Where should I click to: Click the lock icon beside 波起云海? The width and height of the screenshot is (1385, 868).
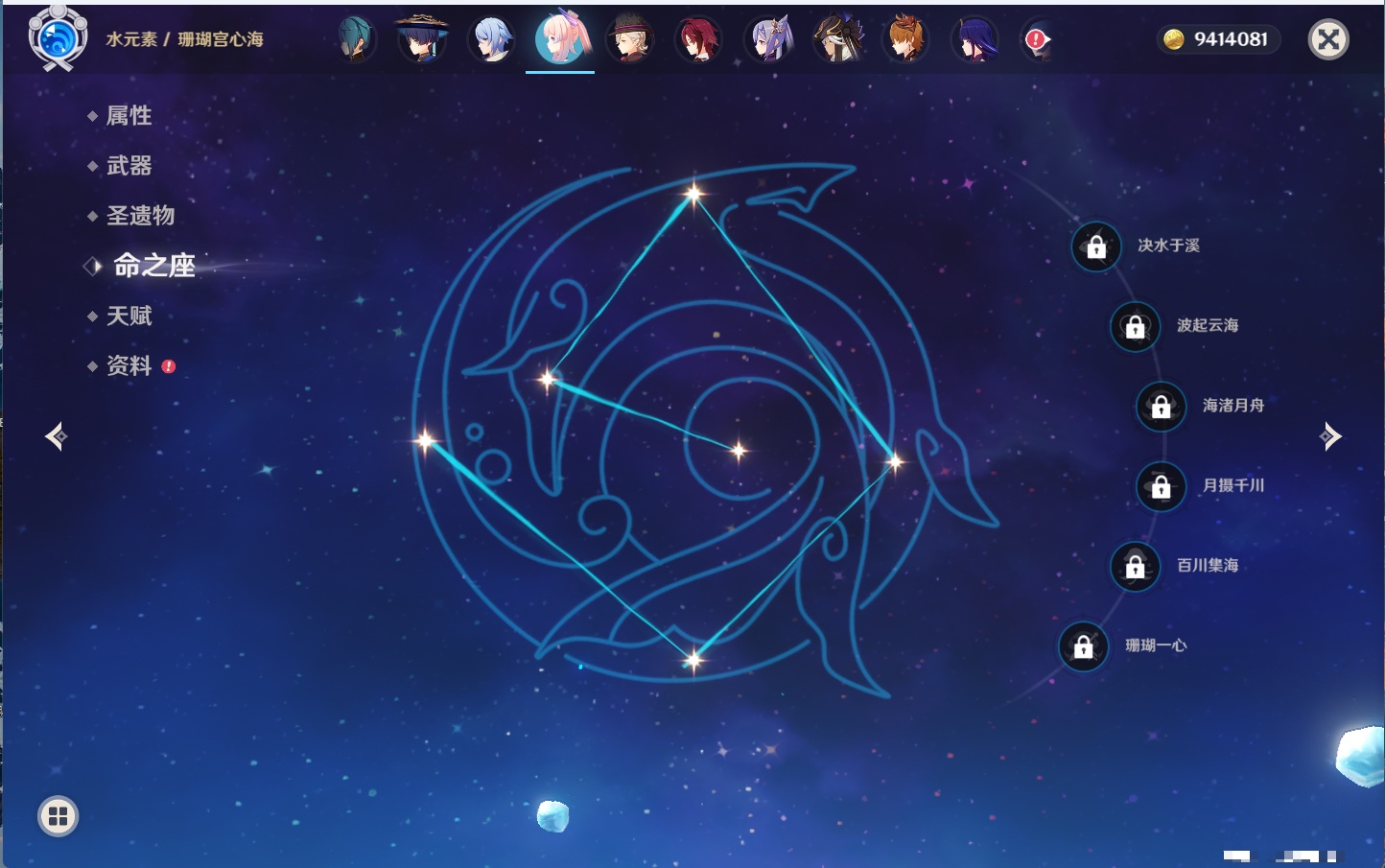tap(1135, 326)
